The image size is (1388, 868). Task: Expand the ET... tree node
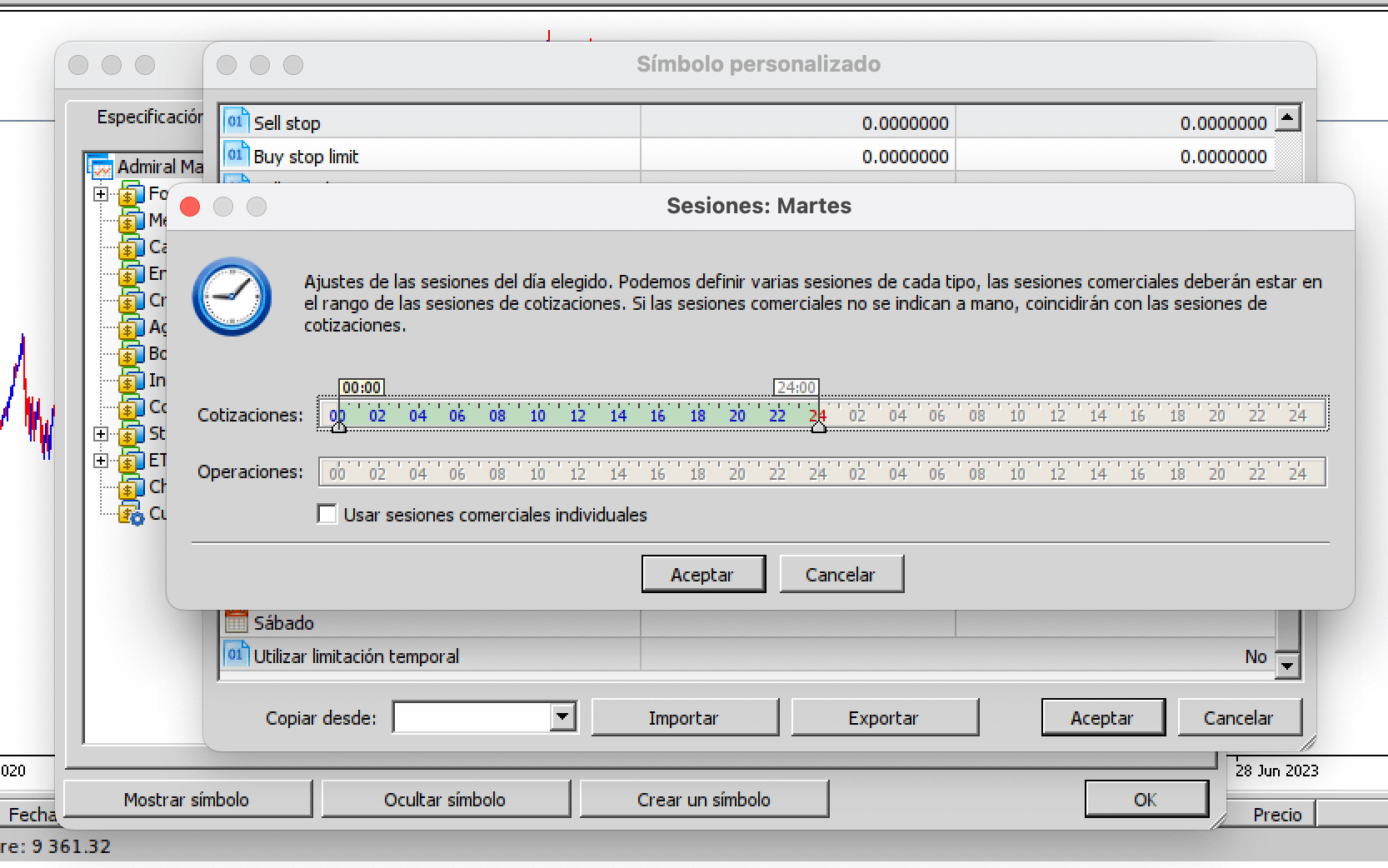[101, 461]
